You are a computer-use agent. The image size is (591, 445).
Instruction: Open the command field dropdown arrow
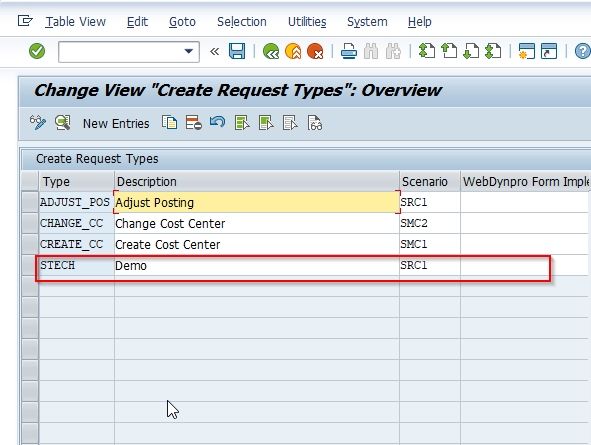pos(188,51)
